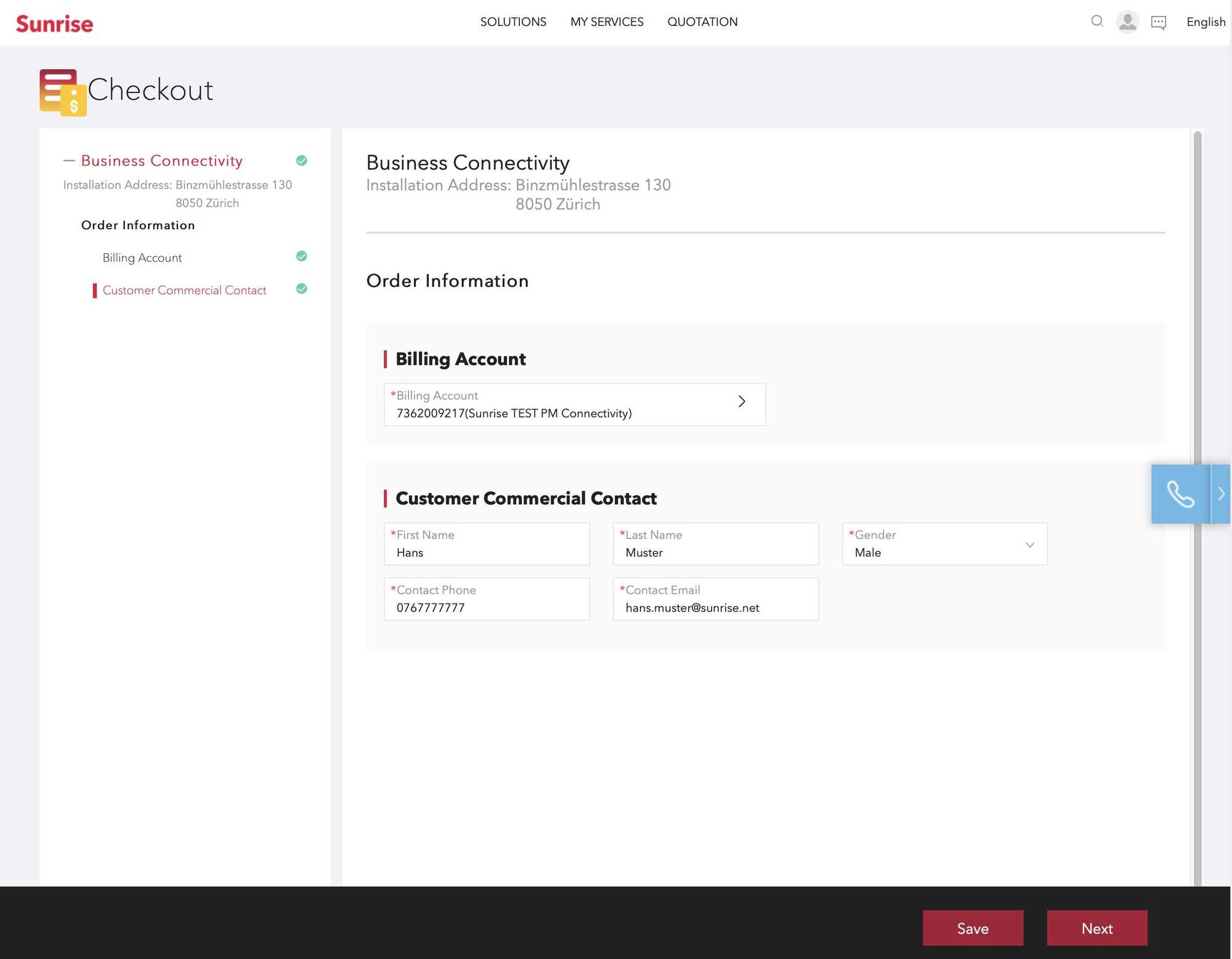
Task: Expand the contact widget side arrow
Action: click(x=1221, y=494)
